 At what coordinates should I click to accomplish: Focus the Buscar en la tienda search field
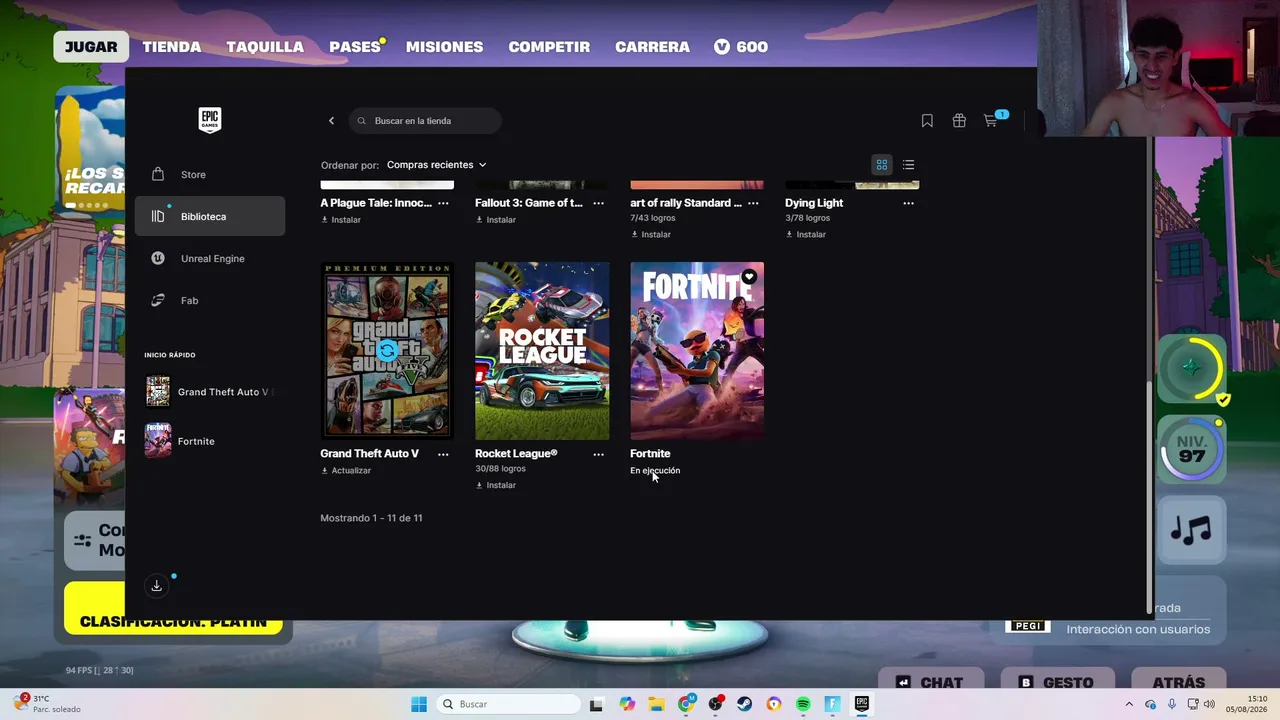(426, 121)
